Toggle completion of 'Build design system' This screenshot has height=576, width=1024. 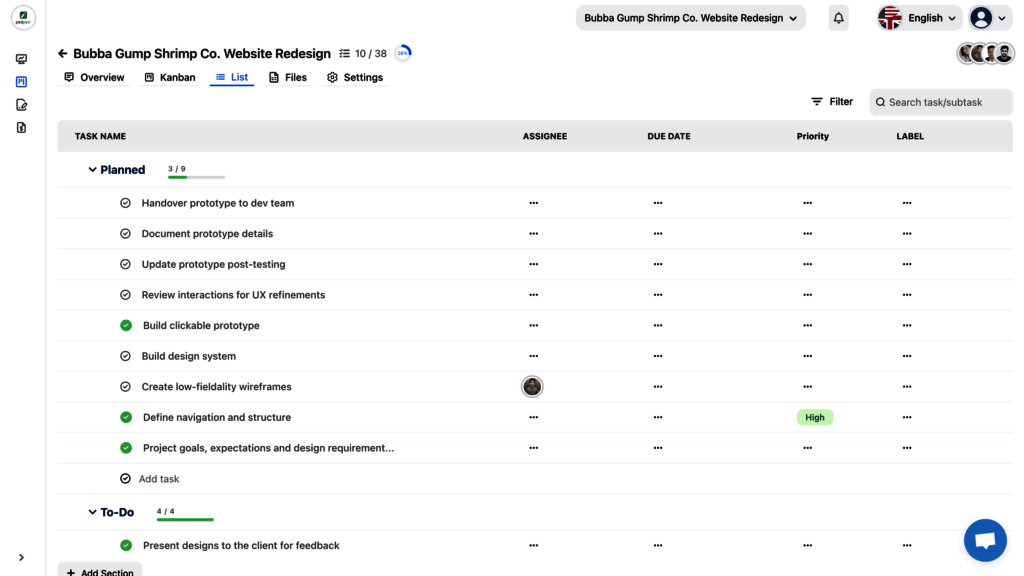pos(125,356)
